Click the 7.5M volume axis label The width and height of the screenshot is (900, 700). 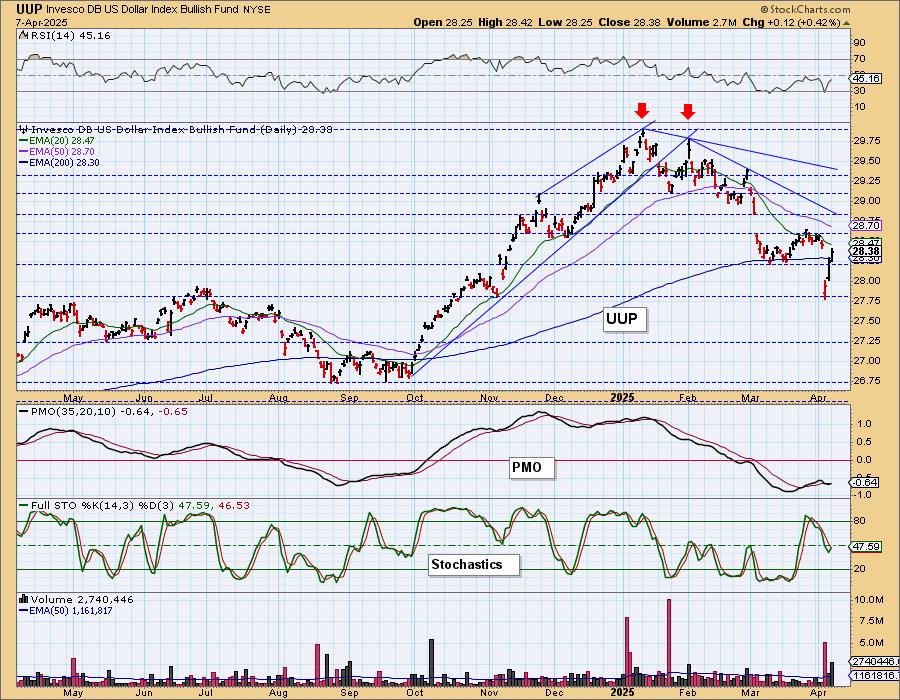[x=871, y=621]
